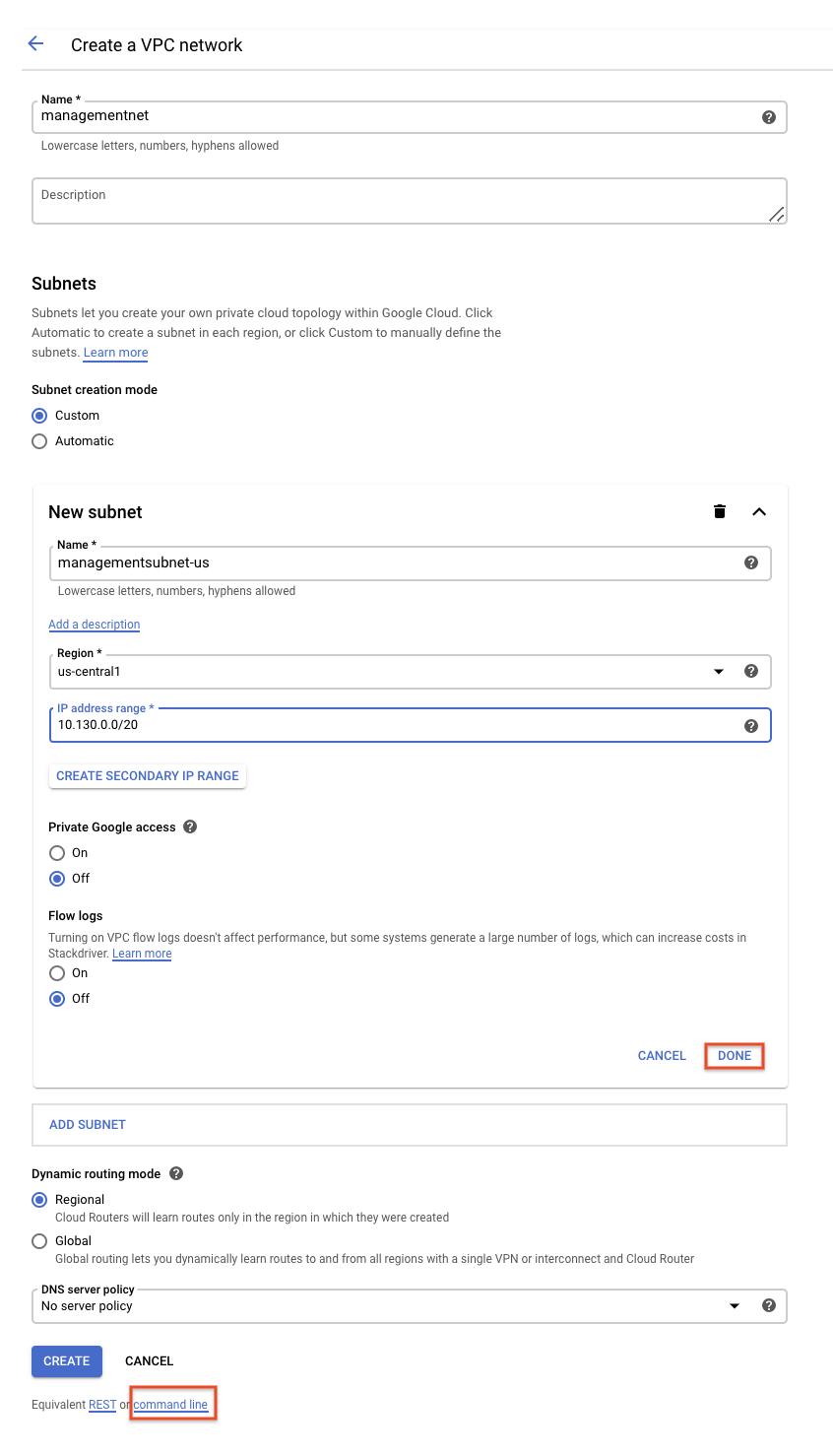Open help icon next to Dynamic routing mode
The width and height of the screenshot is (833, 1456).
[176, 1173]
